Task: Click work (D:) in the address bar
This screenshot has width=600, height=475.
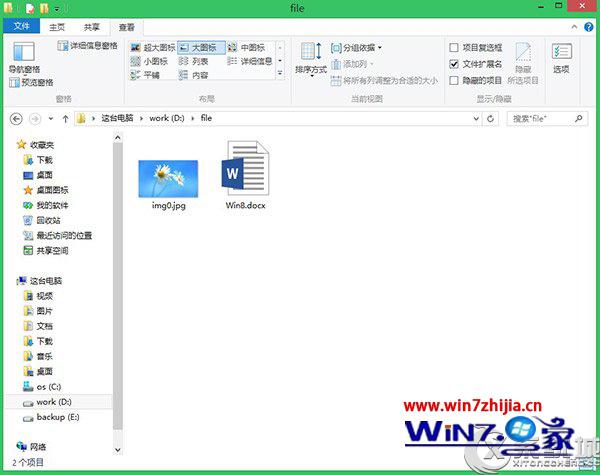Action: [167, 118]
